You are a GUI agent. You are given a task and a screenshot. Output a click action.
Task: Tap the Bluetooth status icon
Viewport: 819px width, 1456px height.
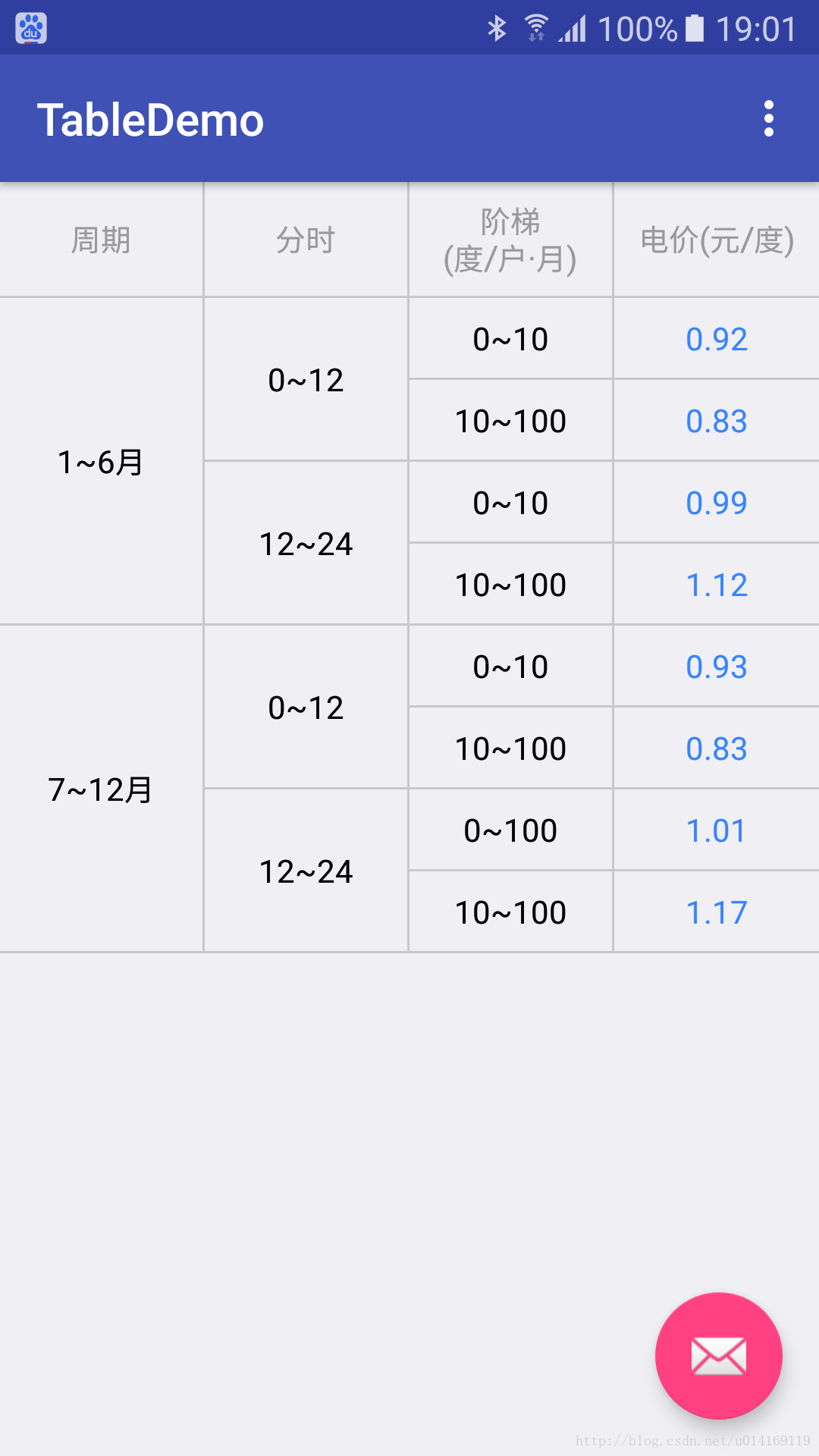497,29
